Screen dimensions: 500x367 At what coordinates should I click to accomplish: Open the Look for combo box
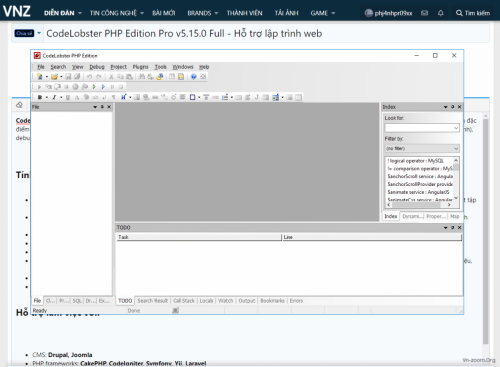(422, 128)
